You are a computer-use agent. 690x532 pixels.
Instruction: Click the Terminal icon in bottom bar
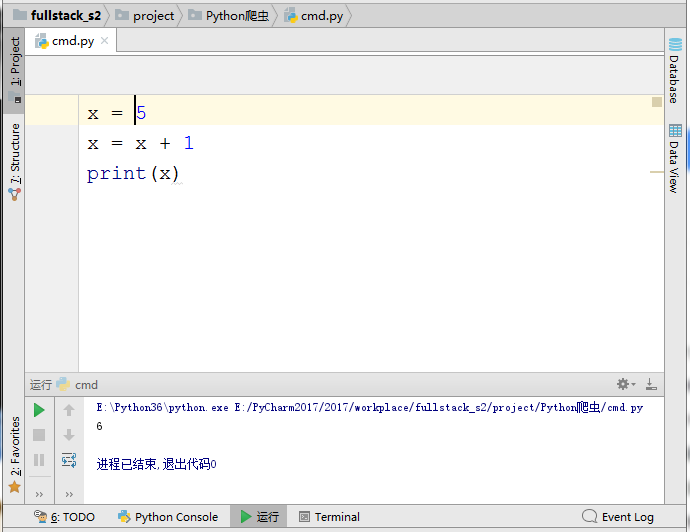pos(304,517)
